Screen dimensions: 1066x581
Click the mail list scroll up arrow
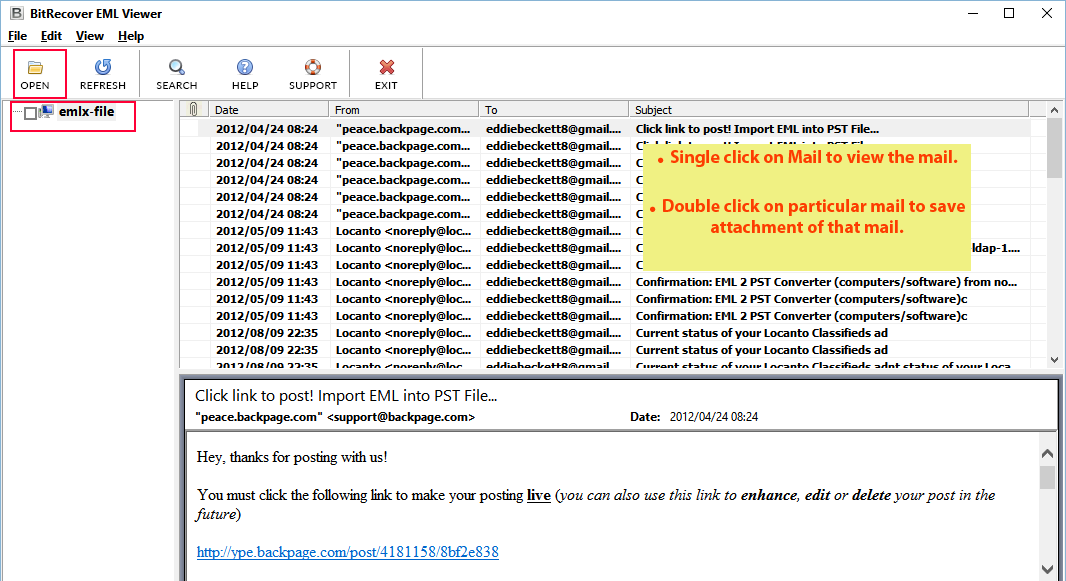[x=1054, y=109]
